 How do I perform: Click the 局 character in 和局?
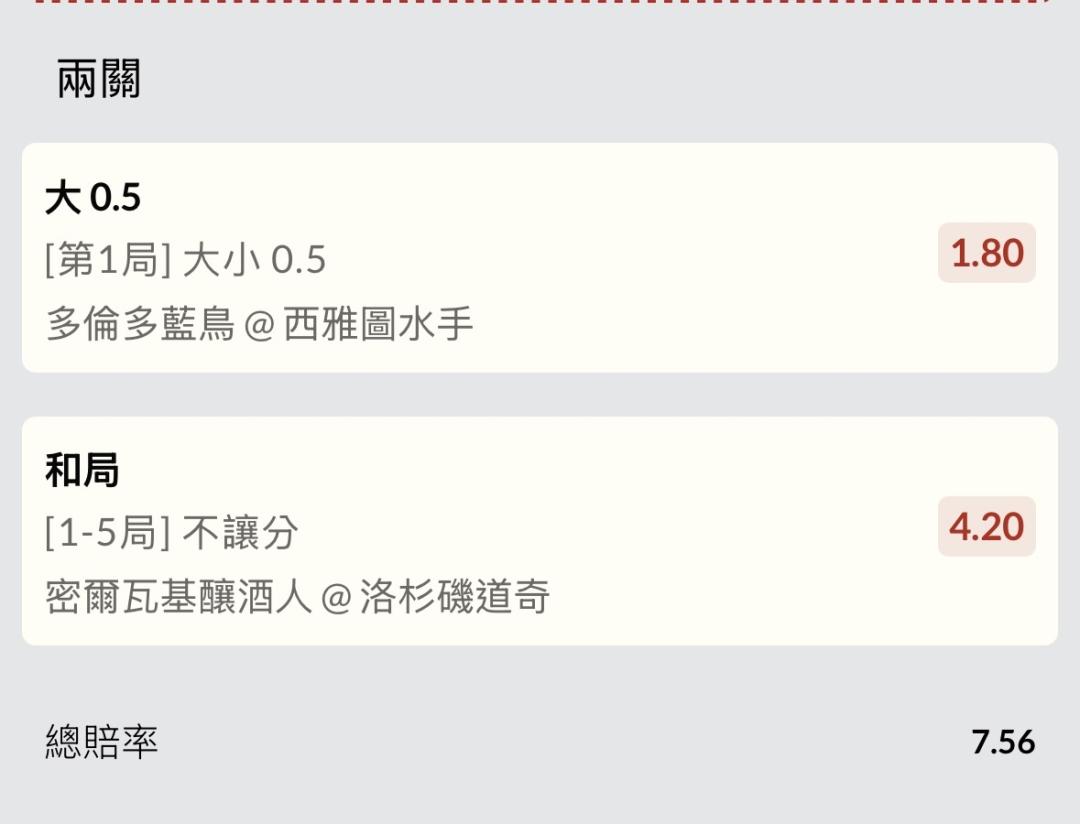click(101, 470)
